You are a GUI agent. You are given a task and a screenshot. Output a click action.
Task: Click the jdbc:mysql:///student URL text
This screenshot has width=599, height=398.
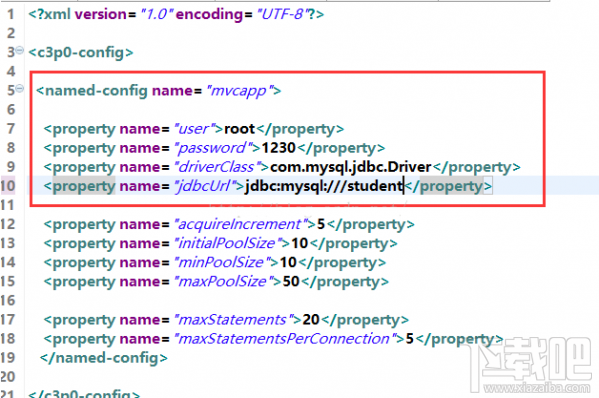[324, 186]
